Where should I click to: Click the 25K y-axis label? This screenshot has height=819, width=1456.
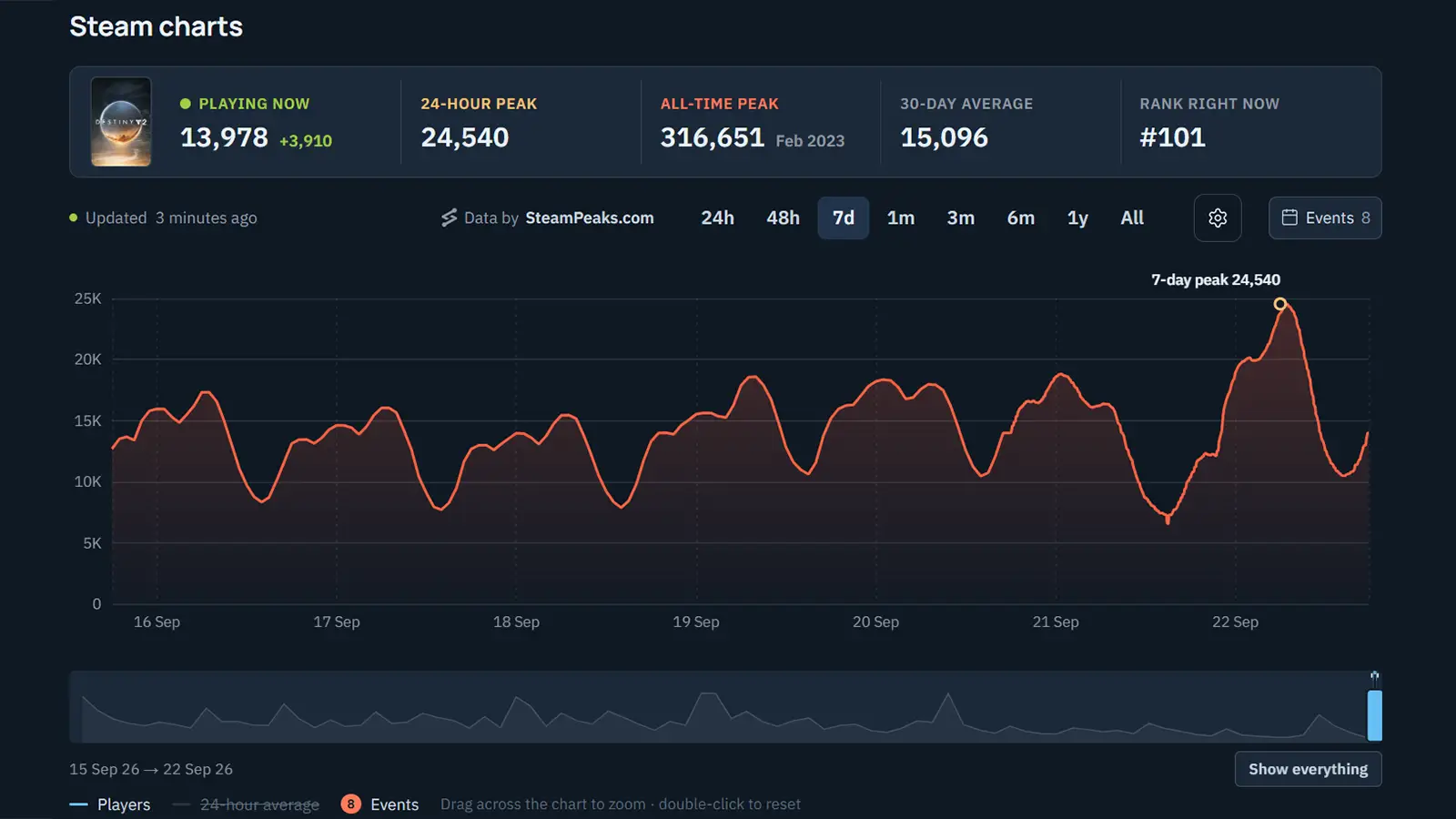88,298
